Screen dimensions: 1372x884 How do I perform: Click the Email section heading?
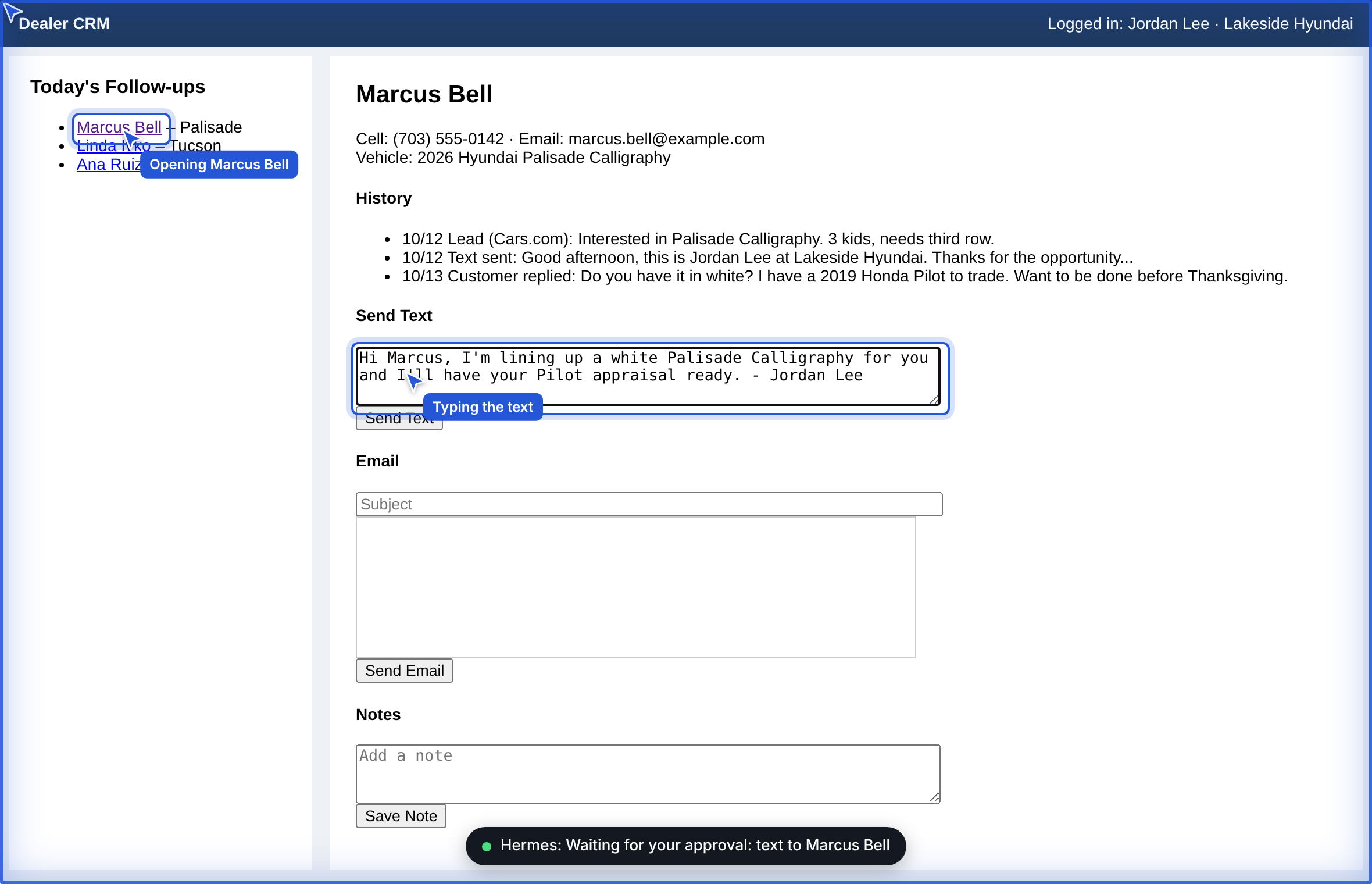pyautogui.click(x=377, y=461)
